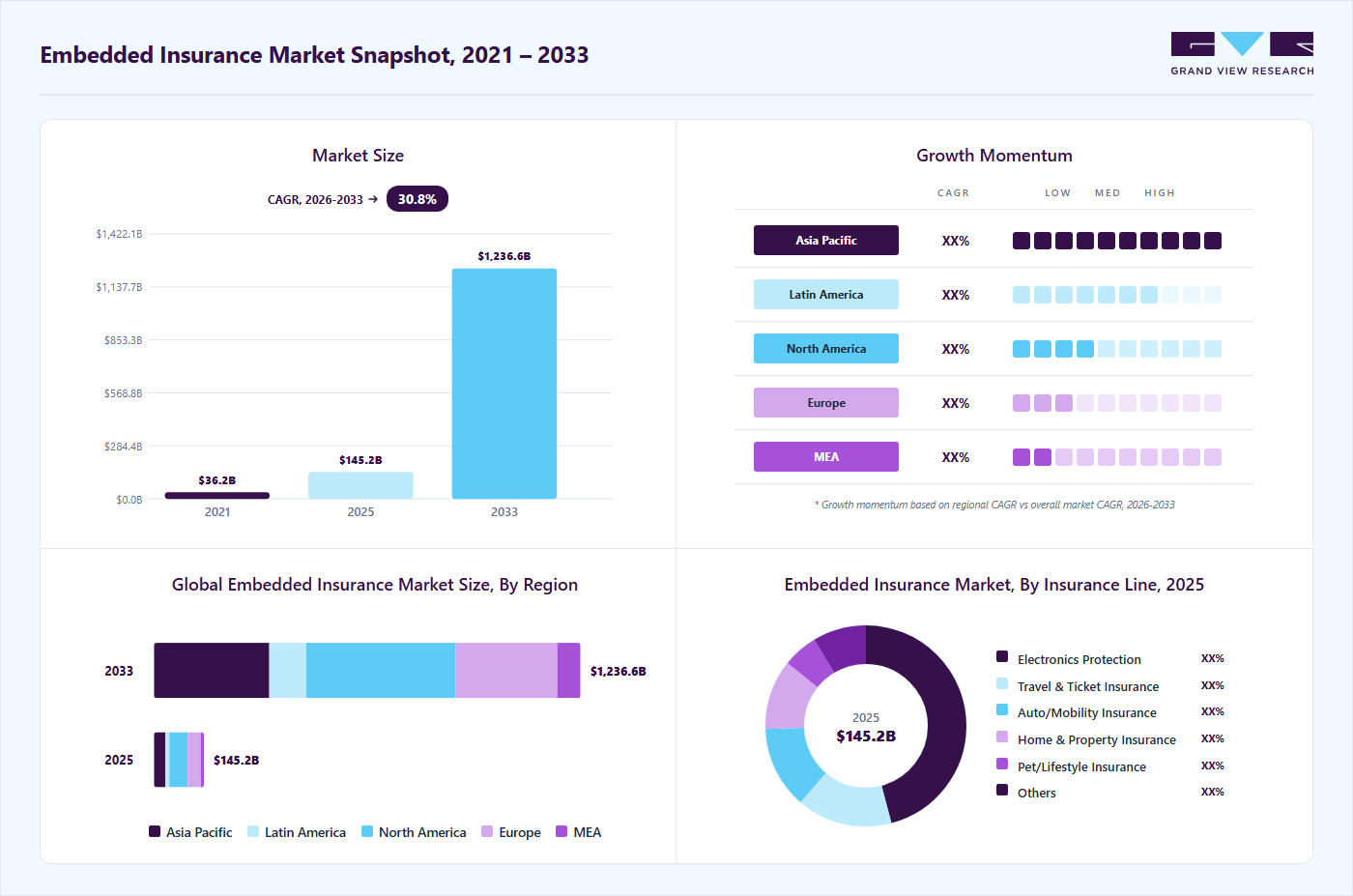This screenshot has height=896, width=1353.
Task: Click the 30.8% CAGR badge
Action: (417, 199)
